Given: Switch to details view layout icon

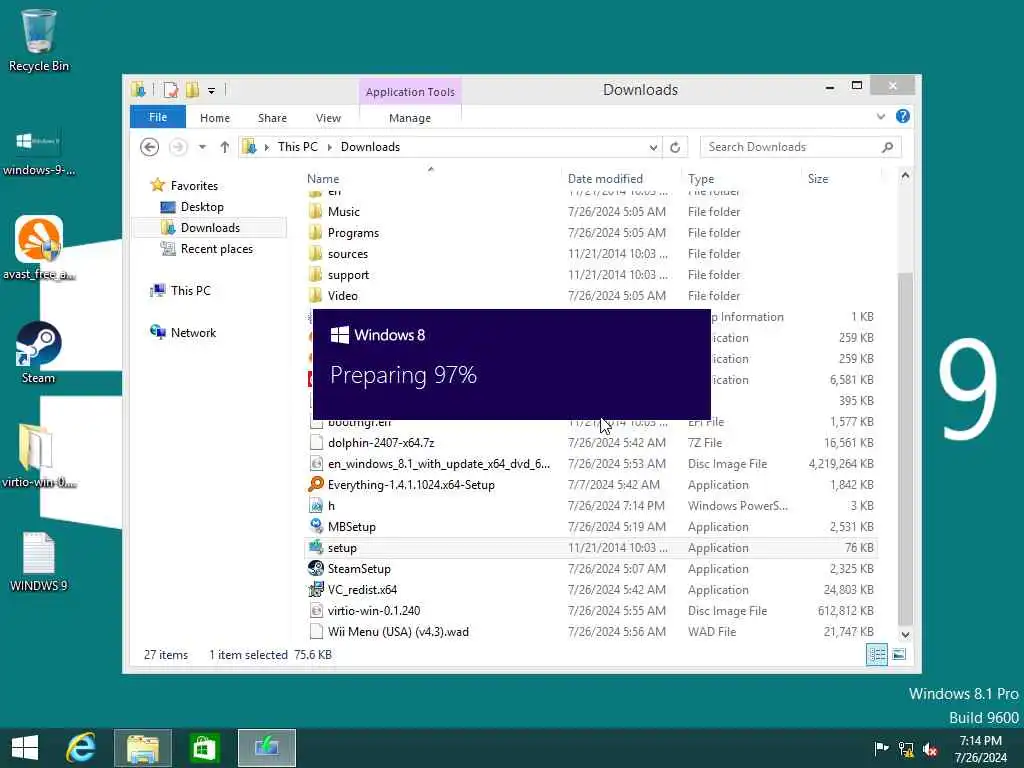Looking at the screenshot, I should (876, 654).
